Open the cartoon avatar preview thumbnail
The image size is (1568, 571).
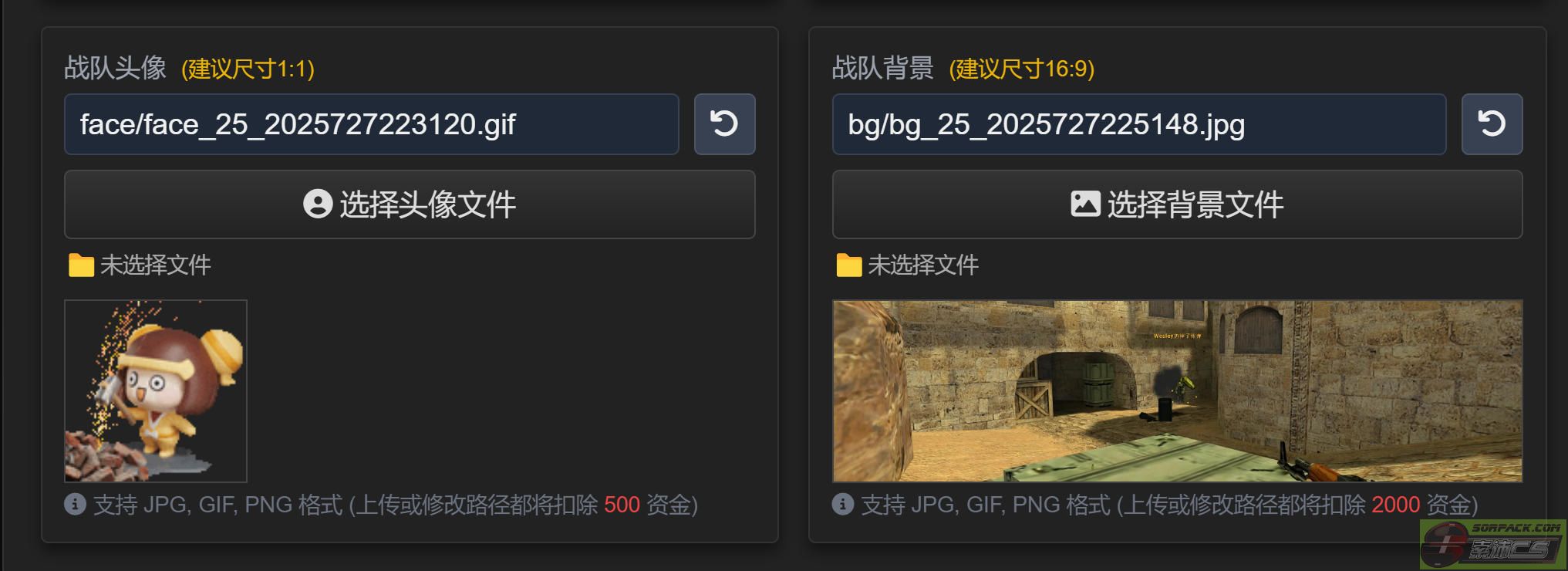click(x=156, y=391)
